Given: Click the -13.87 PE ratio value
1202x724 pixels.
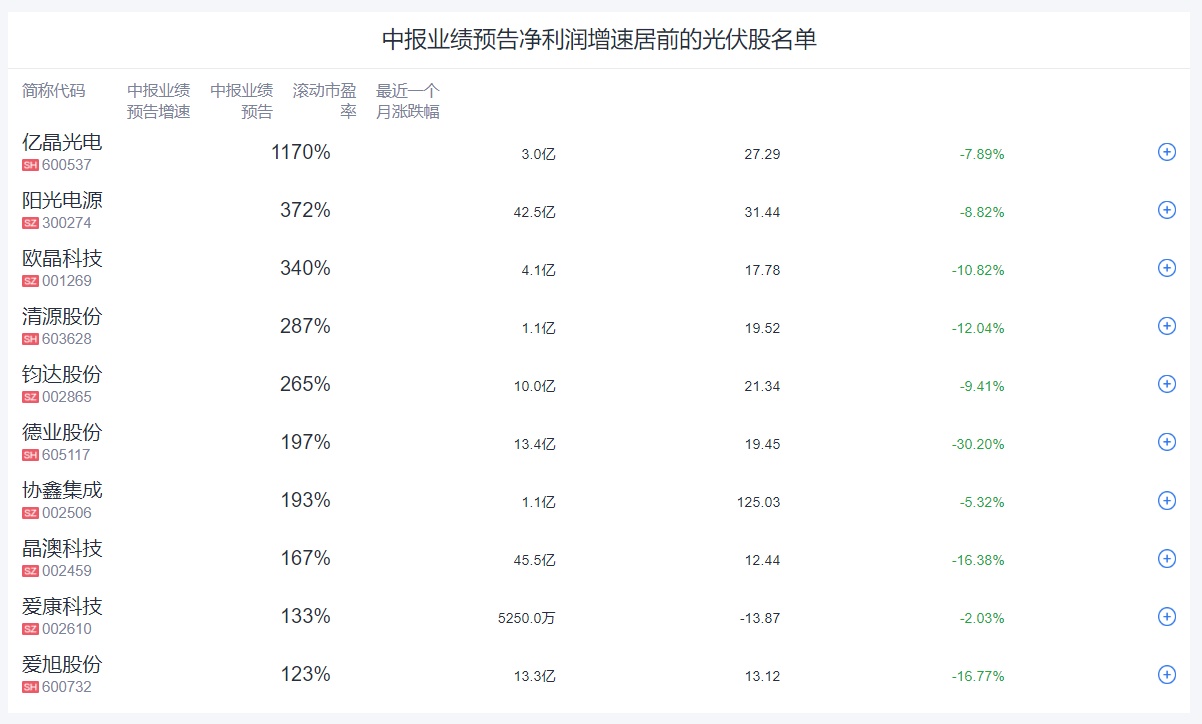Looking at the screenshot, I should (760, 618).
